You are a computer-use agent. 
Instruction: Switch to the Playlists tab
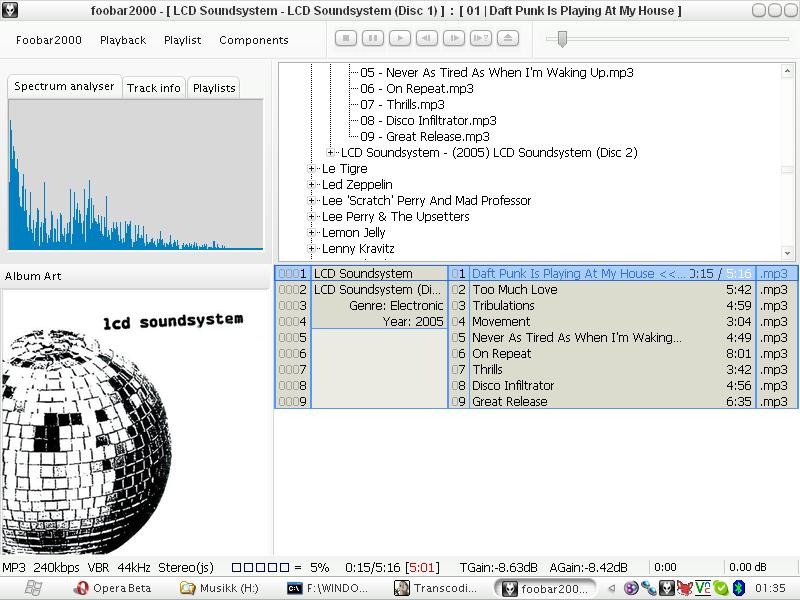click(x=214, y=88)
